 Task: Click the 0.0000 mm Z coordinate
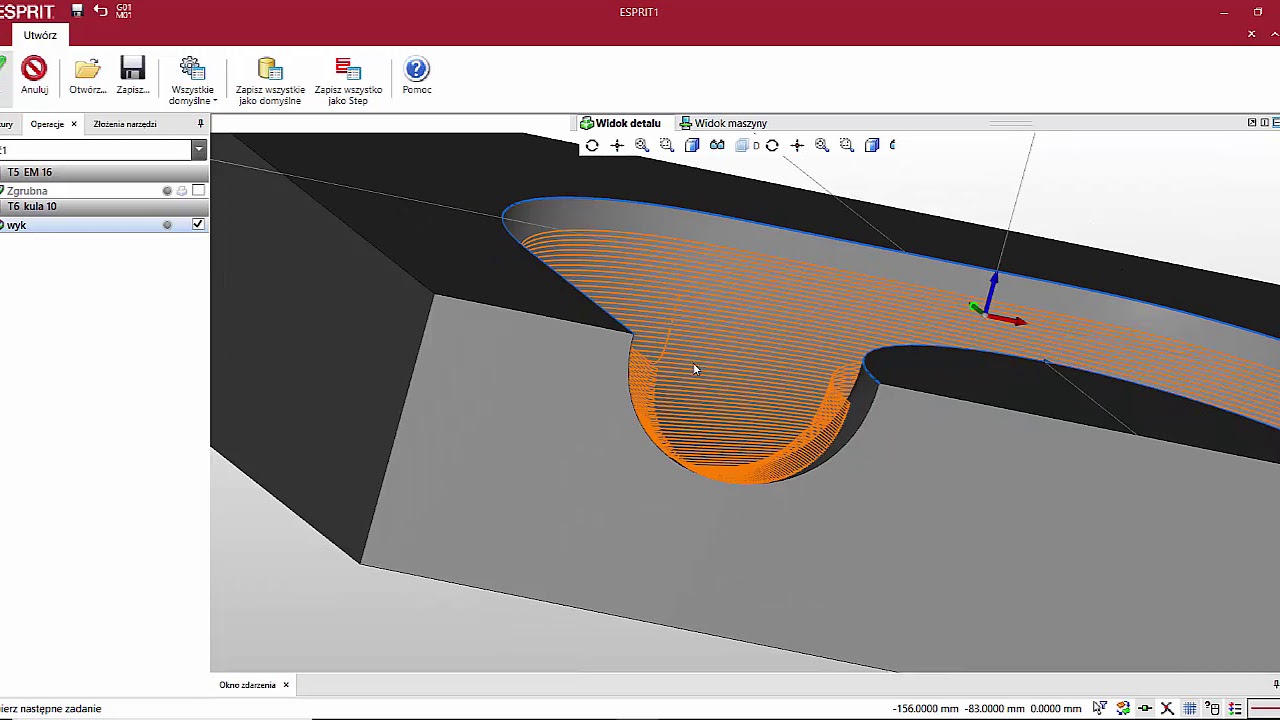[x=1056, y=709]
